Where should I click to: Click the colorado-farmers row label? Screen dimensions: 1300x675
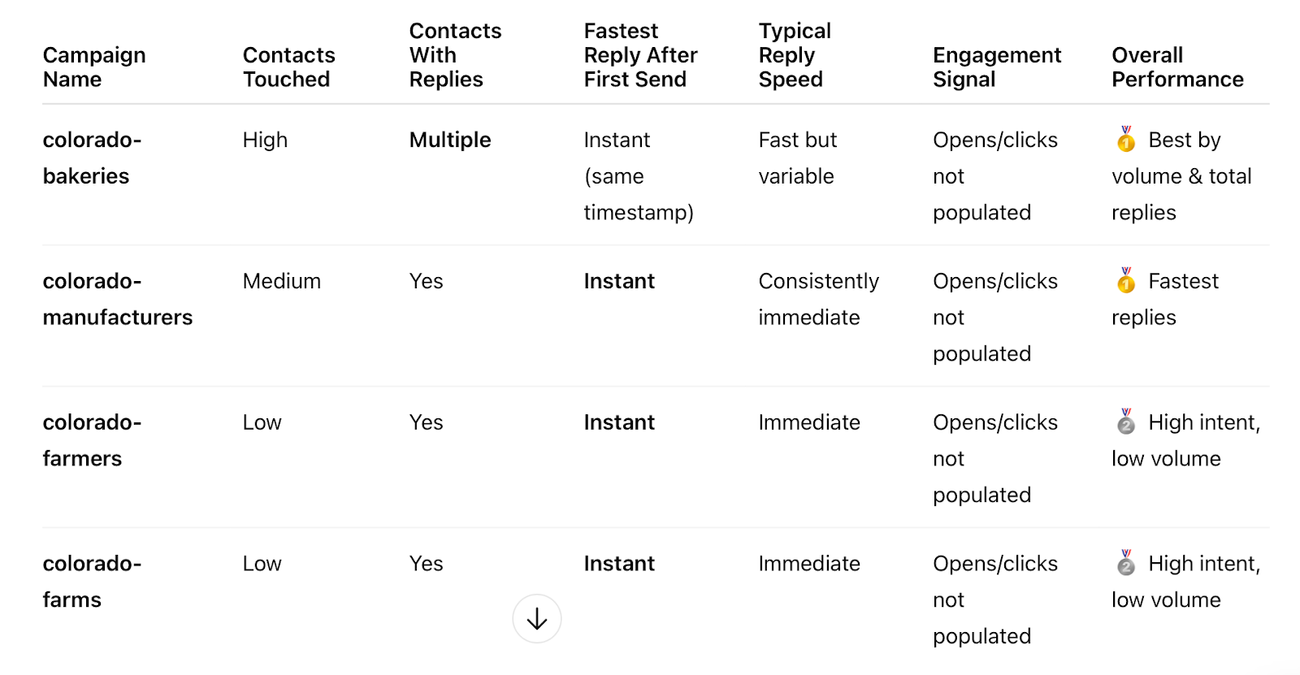91,440
